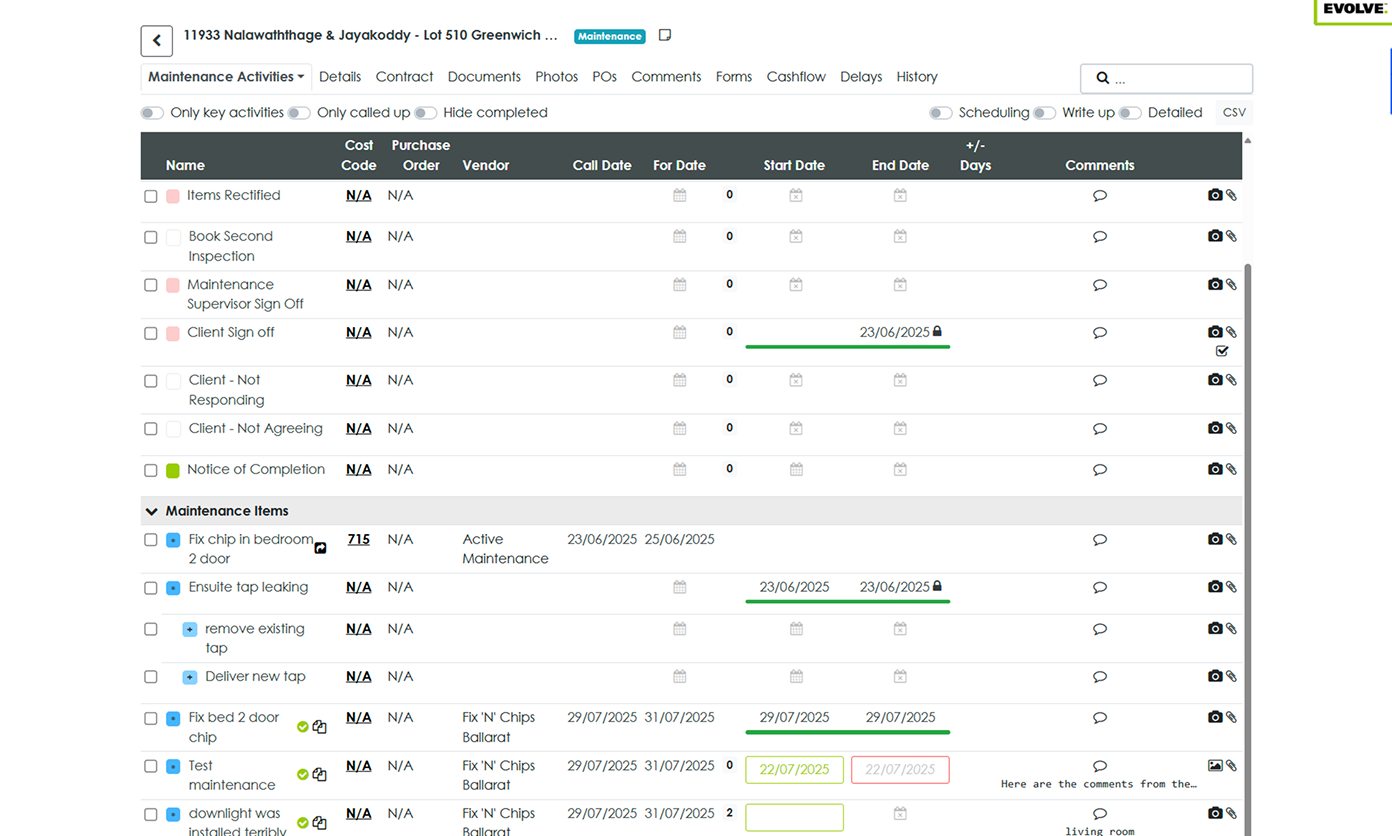This screenshot has height=836, width=1392.
Task: Expand blue plus on downlight was installed terribly
Action: pos(173,815)
